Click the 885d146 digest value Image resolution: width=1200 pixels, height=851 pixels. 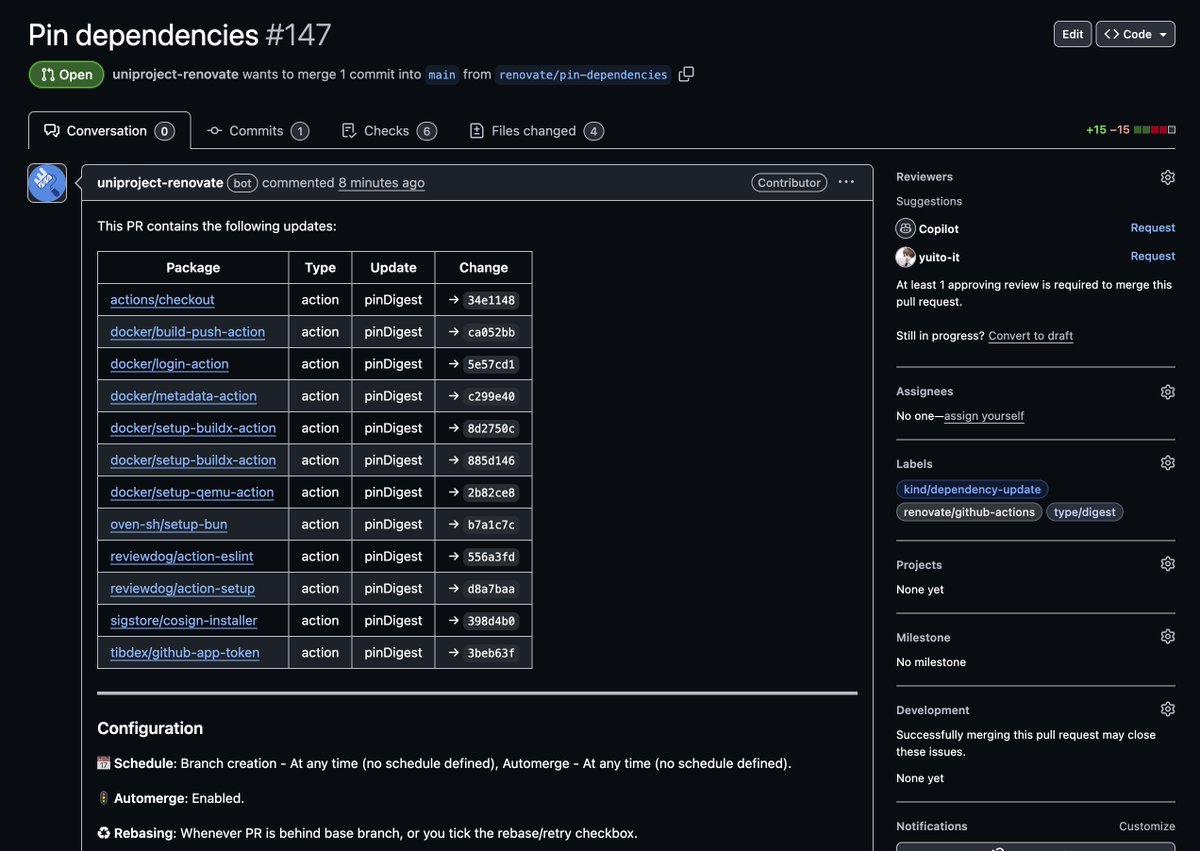[x=491, y=460]
